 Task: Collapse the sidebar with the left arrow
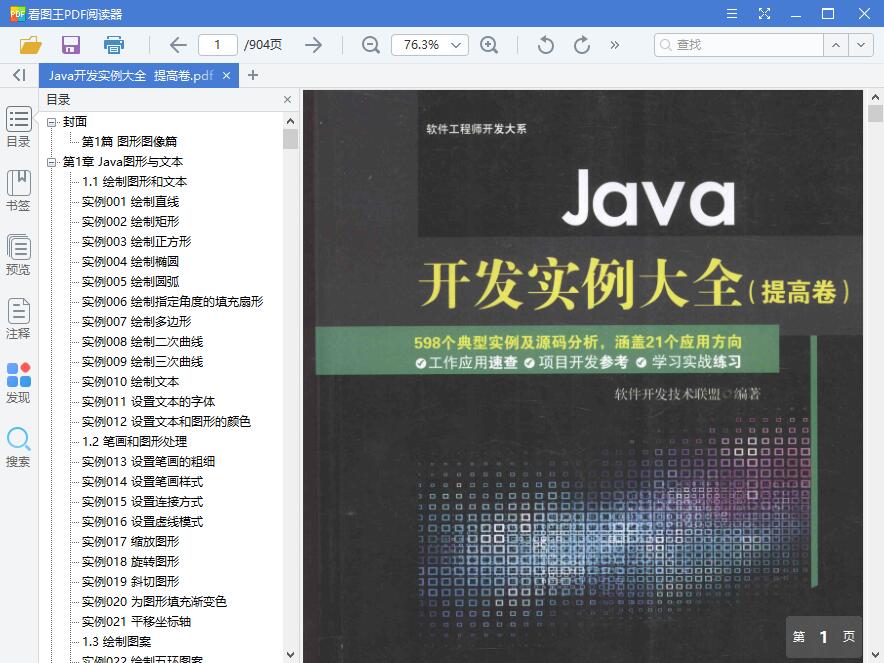19,75
